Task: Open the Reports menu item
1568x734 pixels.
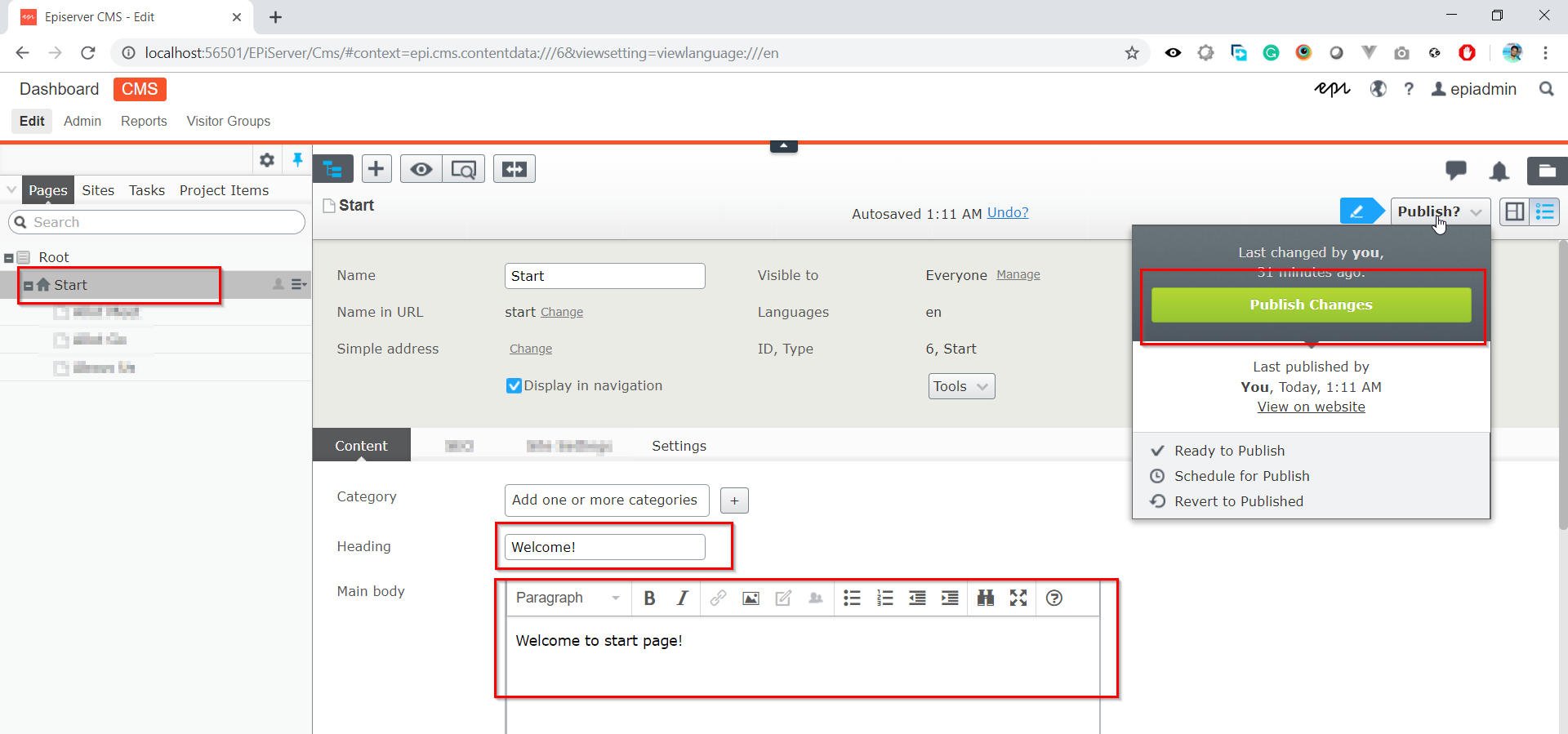Action: click(x=144, y=121)
